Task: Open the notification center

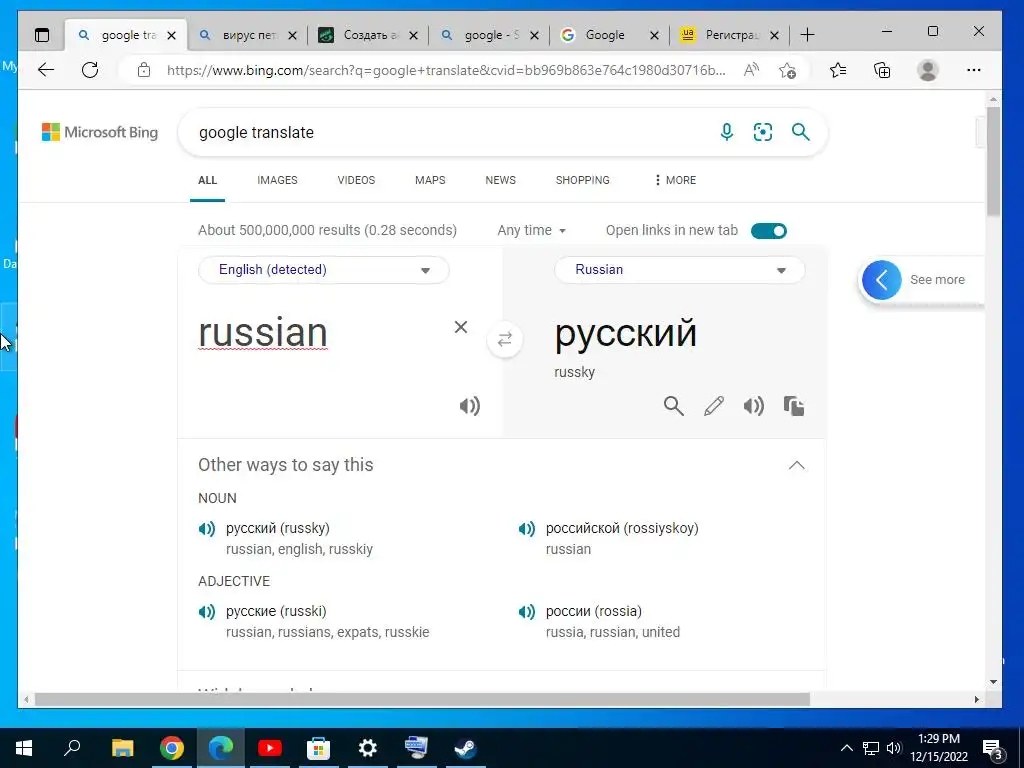Action: point(993,748)
